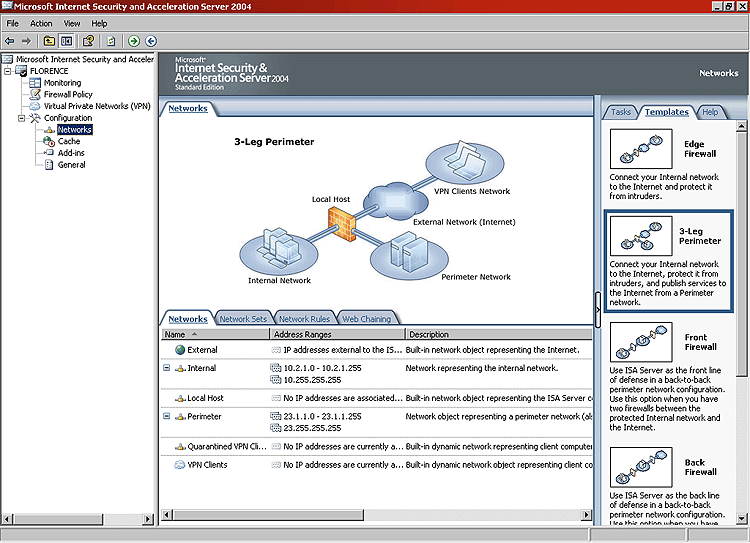Click the templates pane scroll down arrow
This screenshot has height=543, width=750.
pos(741,519)
